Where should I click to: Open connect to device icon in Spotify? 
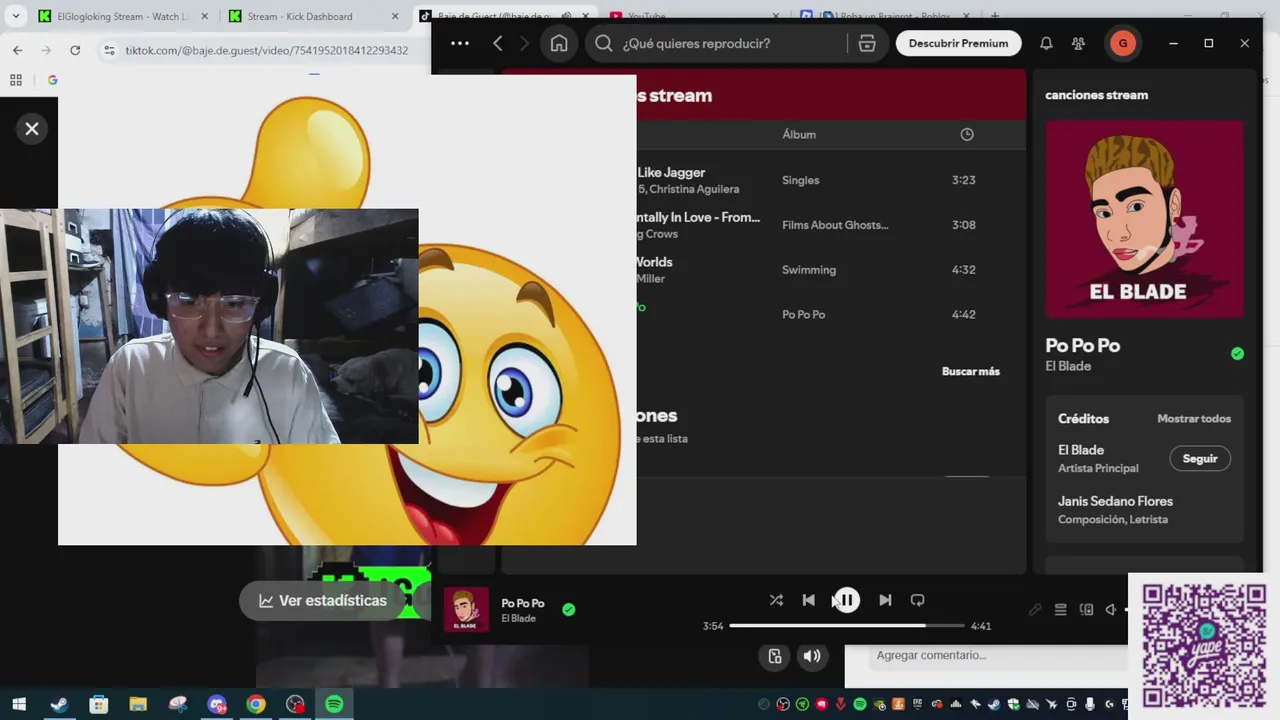[x=1086, y=609]
